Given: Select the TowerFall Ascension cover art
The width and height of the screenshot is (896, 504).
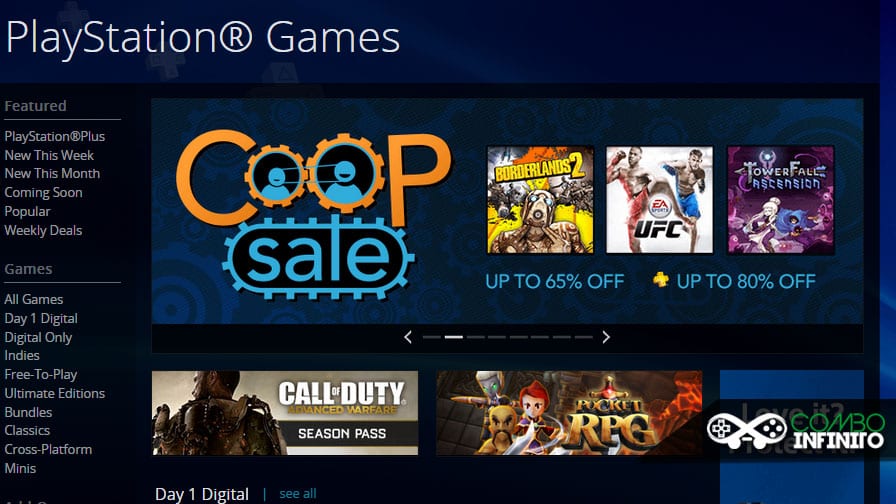Looking at the screenshot, I should tap(781, 199).
